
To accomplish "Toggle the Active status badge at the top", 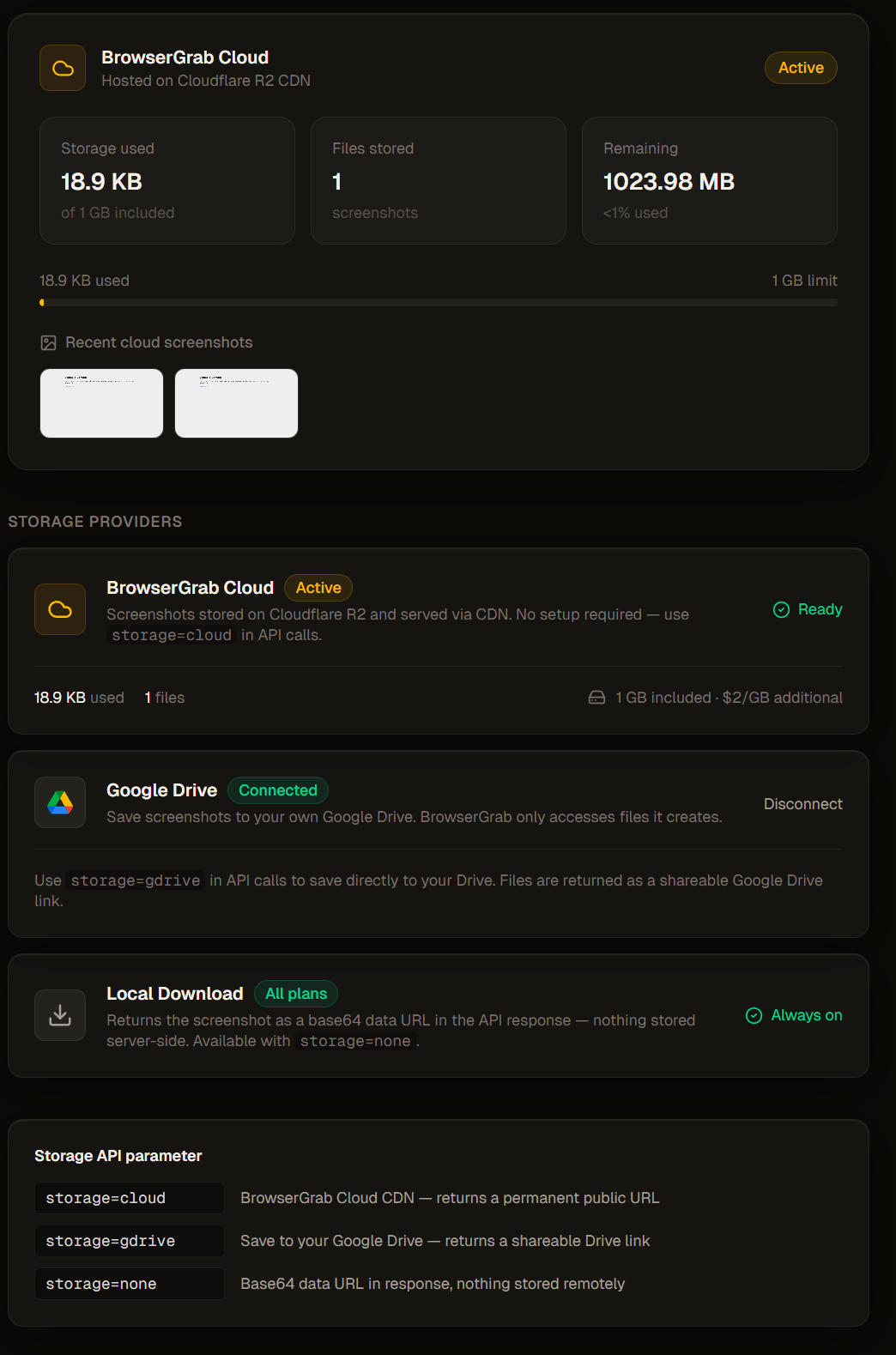I will click(x=800, y=67).
